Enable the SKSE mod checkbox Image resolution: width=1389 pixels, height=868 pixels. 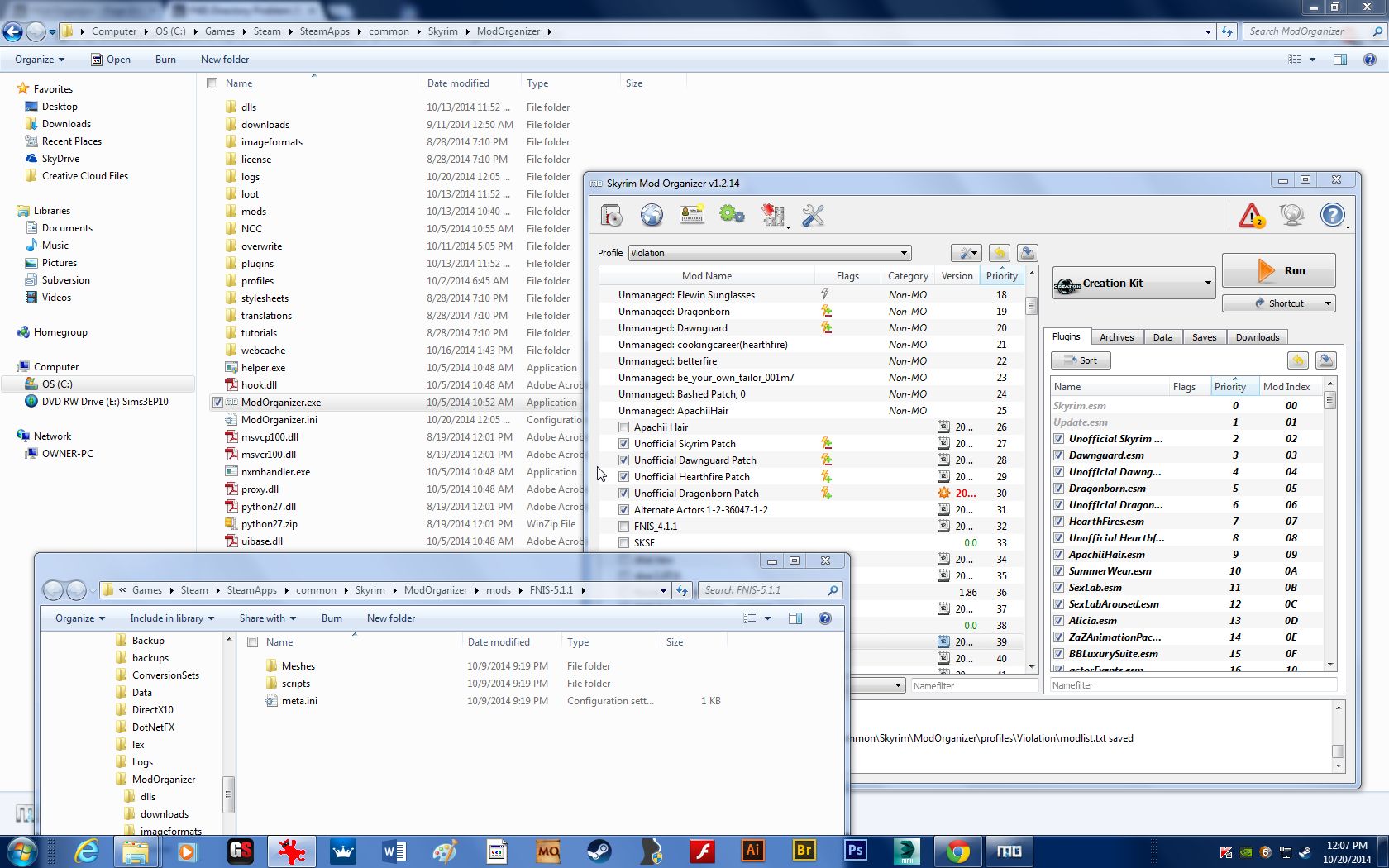[x=624, y=543]
